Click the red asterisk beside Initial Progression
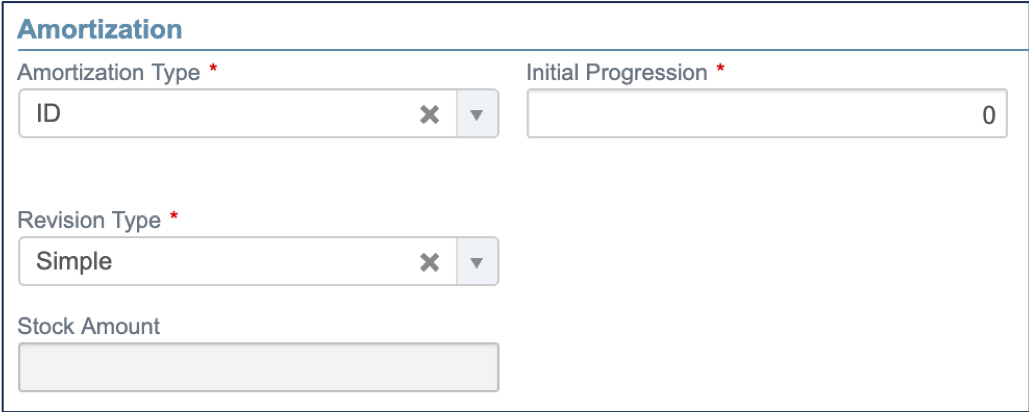Viewport: 1029px width, 412px height. 720,71
